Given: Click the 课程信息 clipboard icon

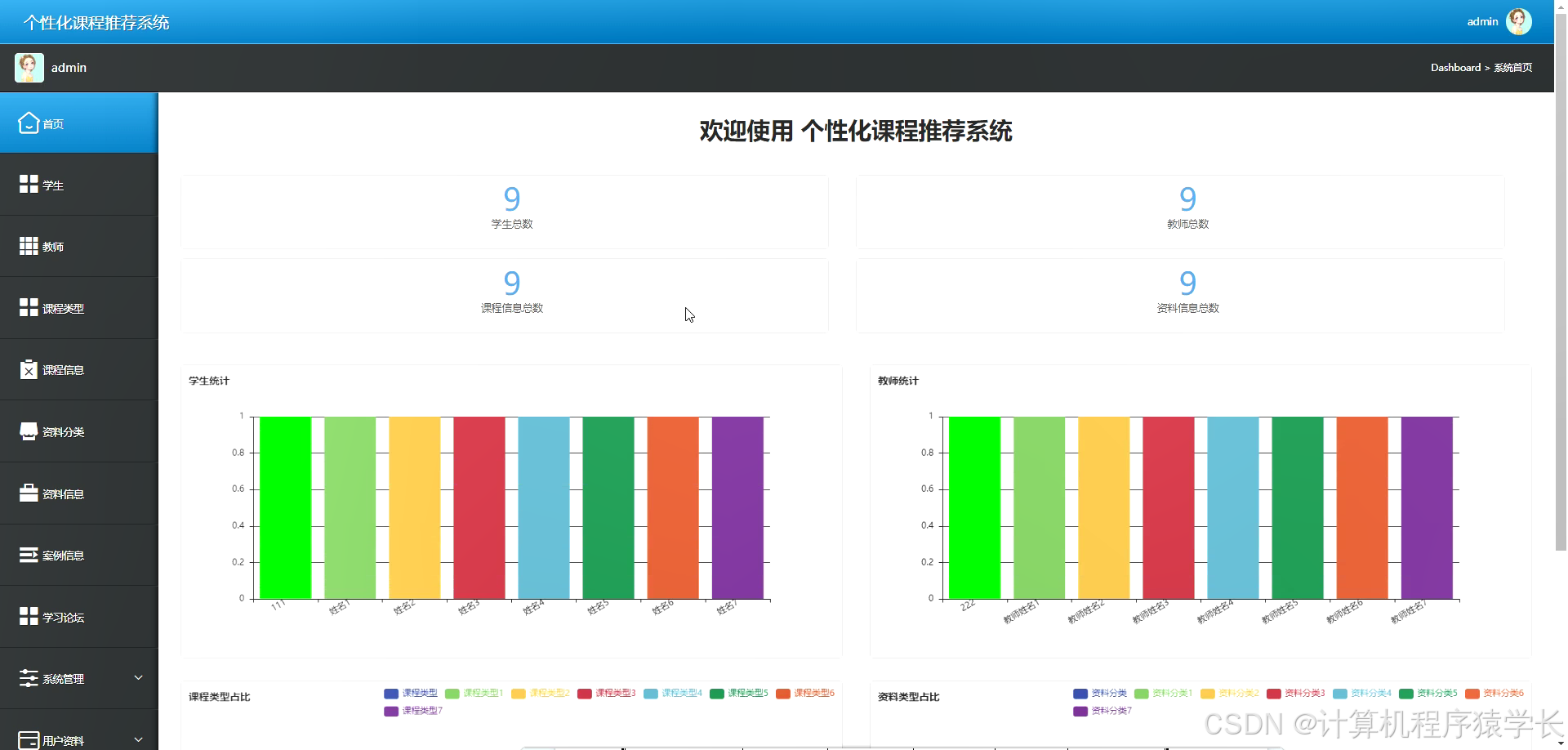Looking at the screenshot, I should [29, 369].
